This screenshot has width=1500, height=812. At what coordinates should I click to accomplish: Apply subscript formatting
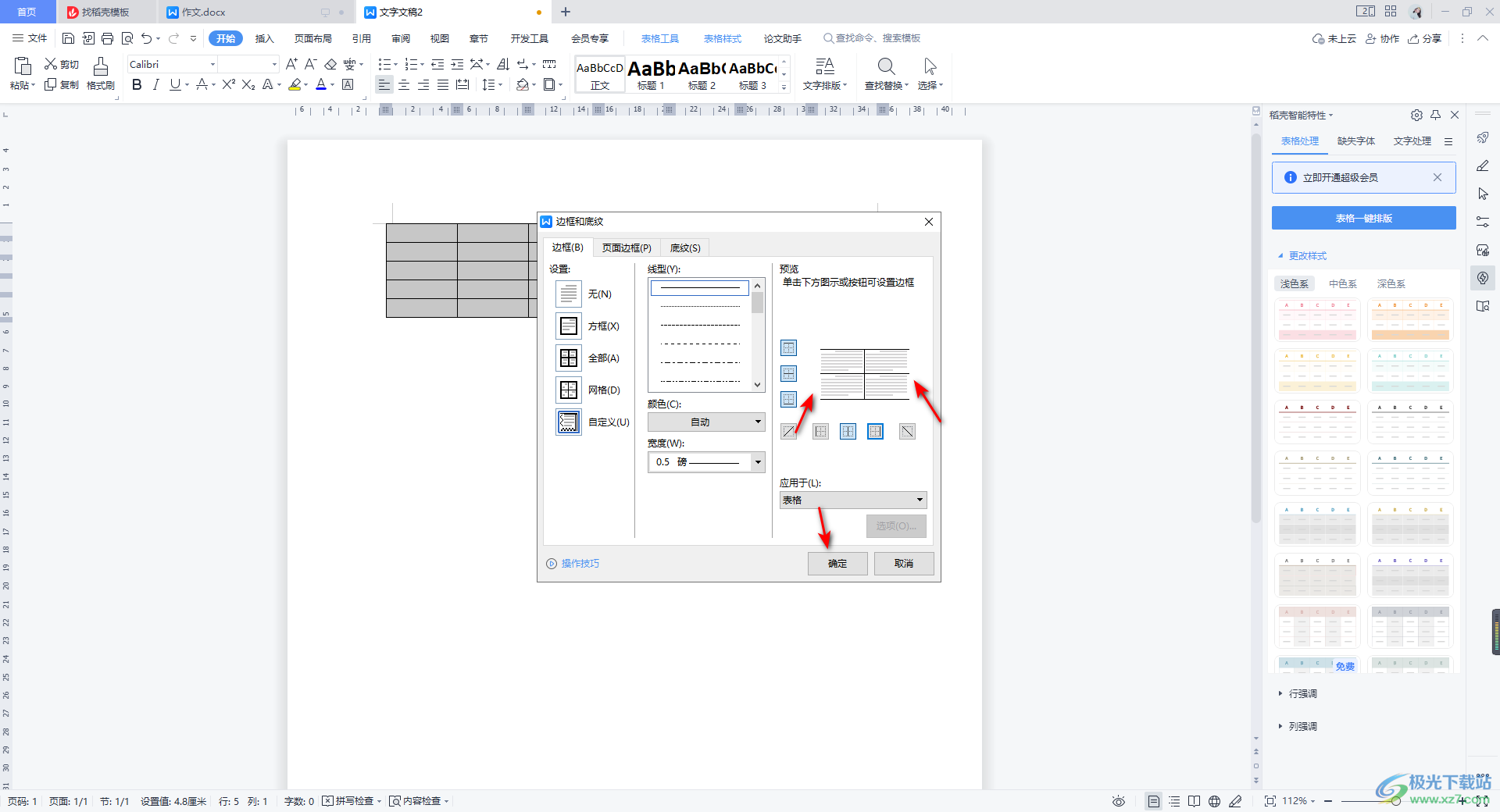click(248, 85)
